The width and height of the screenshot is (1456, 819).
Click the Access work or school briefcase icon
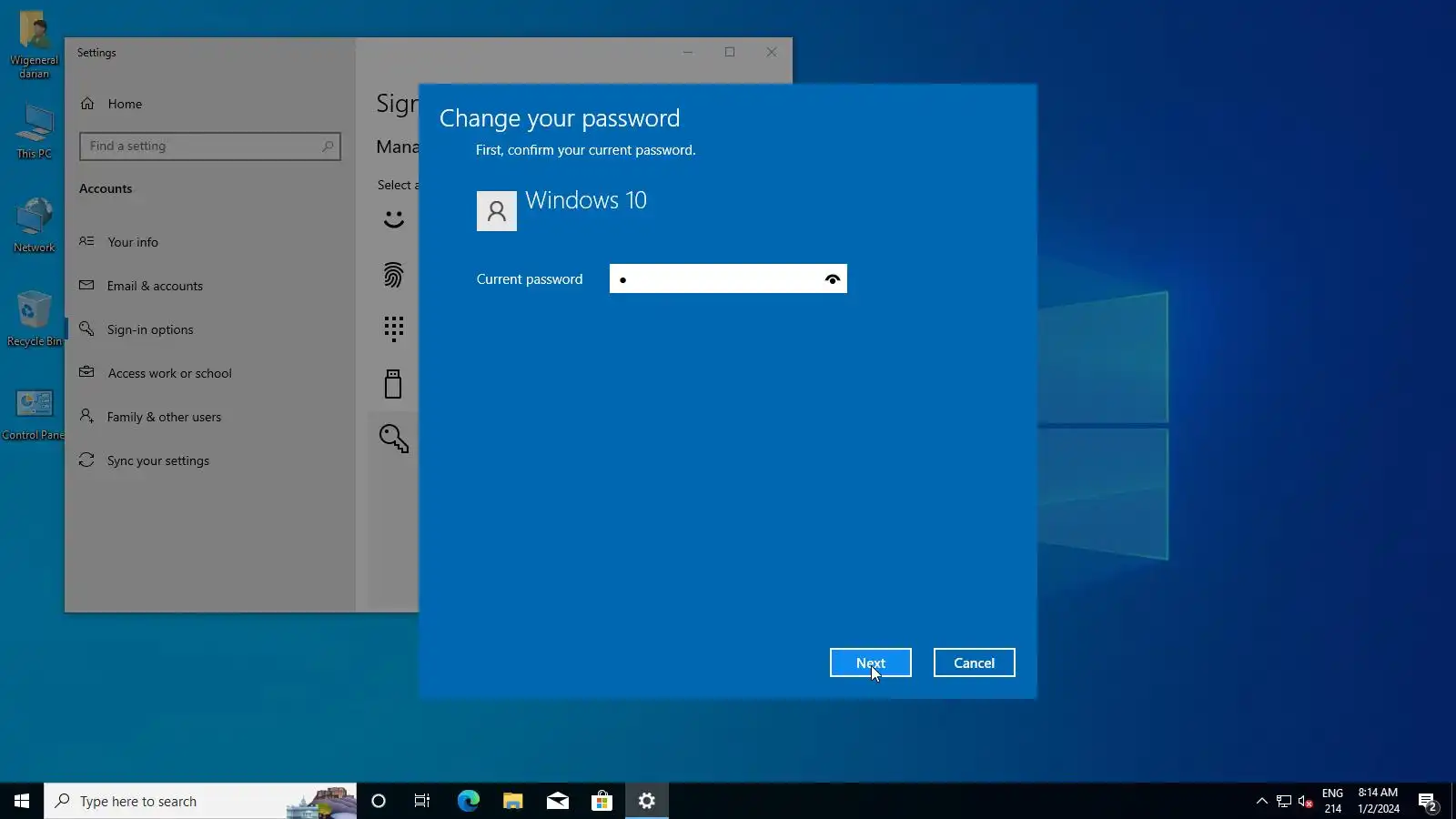click(x=86, y=372)
